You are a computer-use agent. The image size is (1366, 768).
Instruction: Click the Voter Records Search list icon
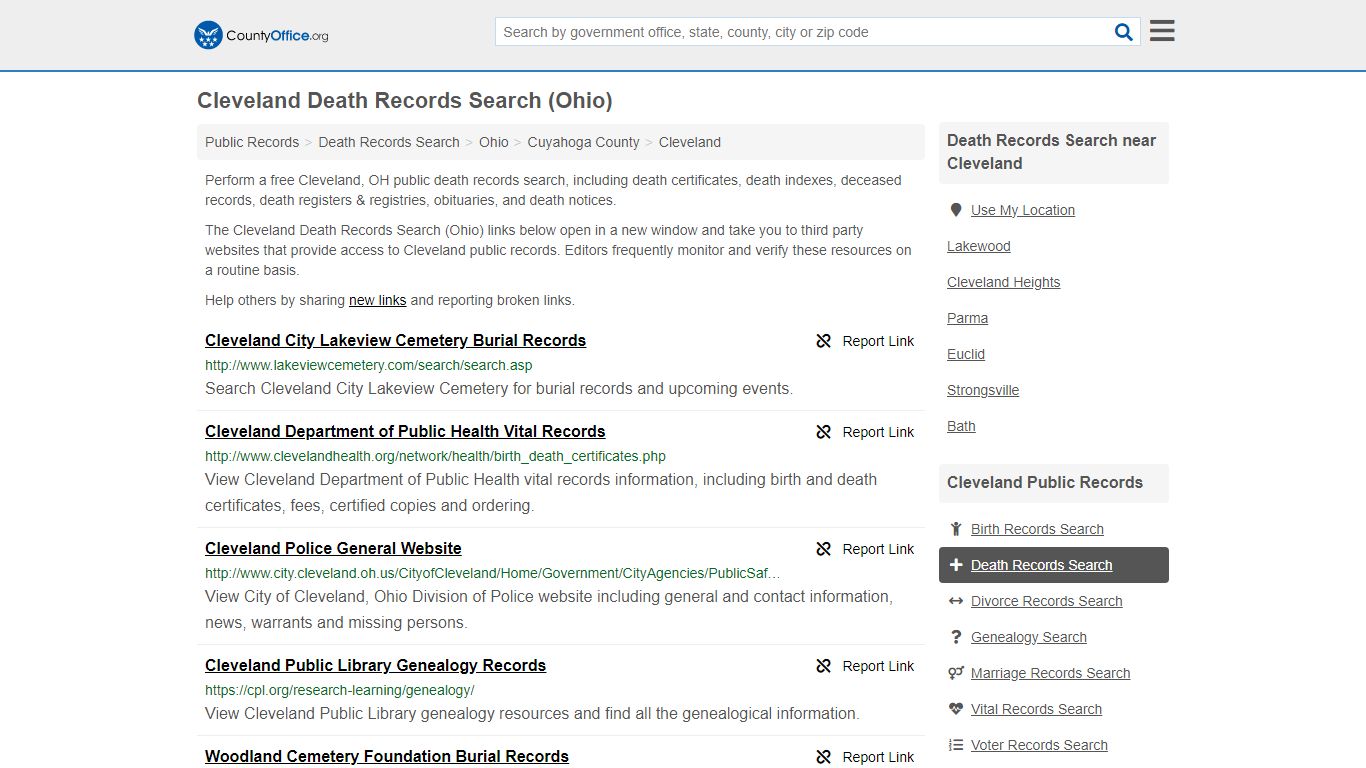click(956, 745)
